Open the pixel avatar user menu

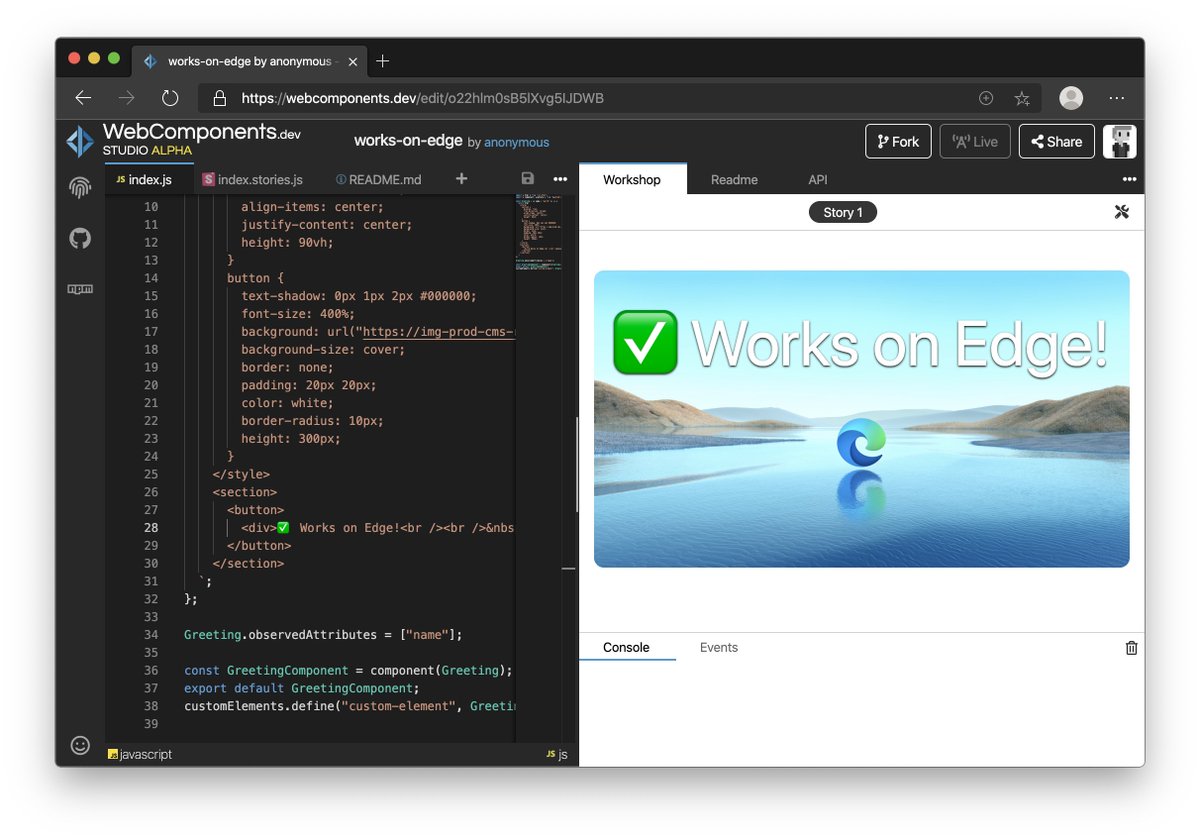point(1119,141)
